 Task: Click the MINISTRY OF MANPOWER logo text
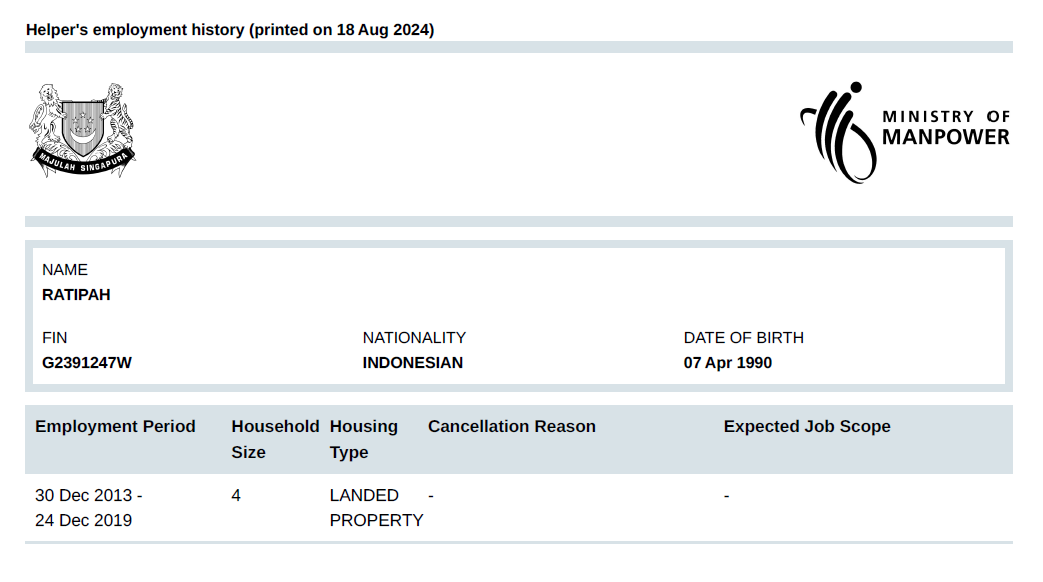coord(945,127)
